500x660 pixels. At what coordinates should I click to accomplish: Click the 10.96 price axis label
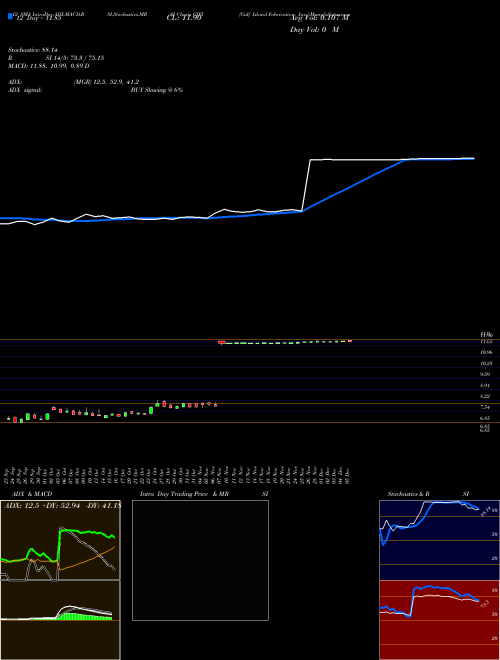(486, 352)
